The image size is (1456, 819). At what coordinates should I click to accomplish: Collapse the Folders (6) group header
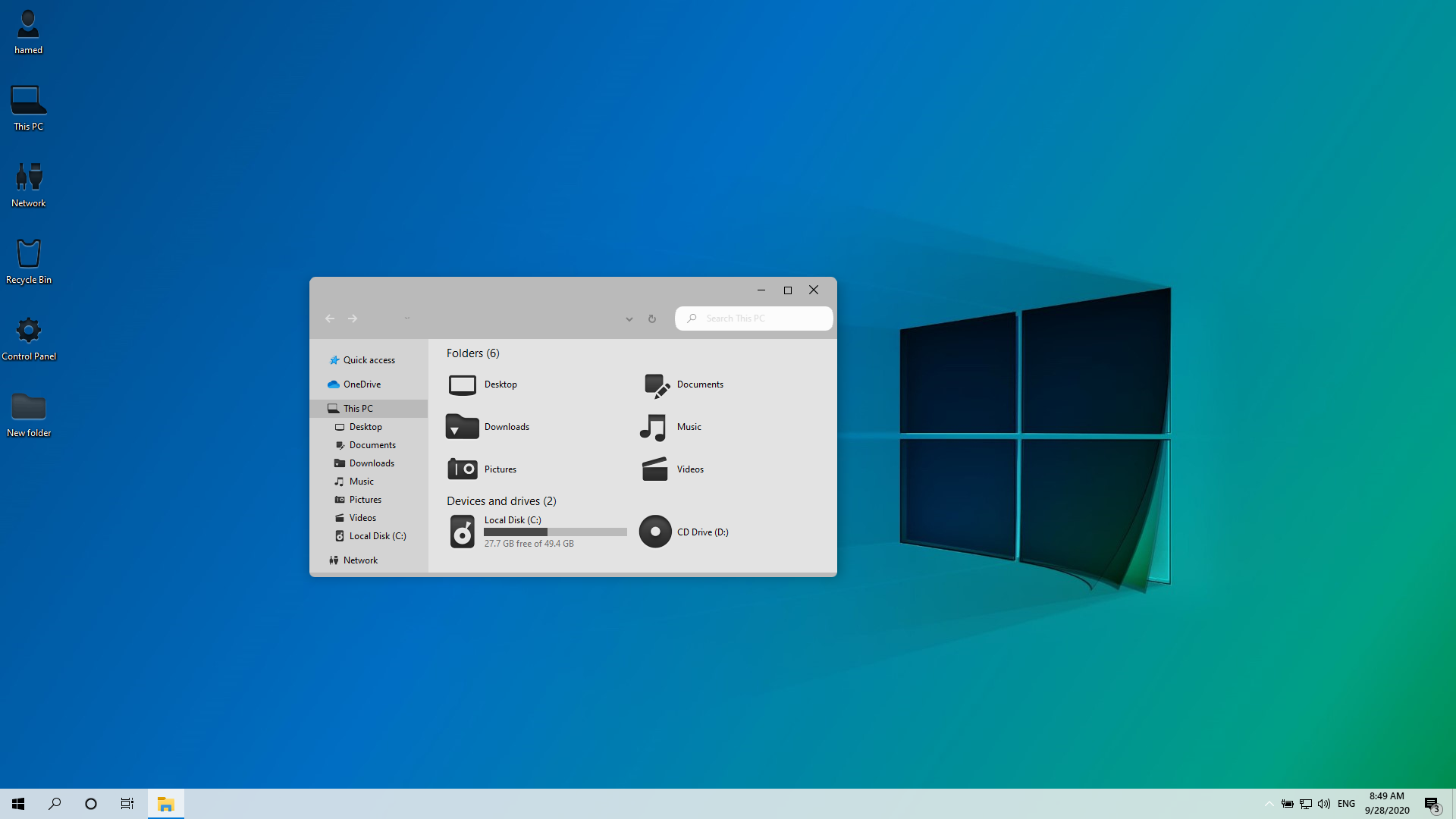(472, 353)
